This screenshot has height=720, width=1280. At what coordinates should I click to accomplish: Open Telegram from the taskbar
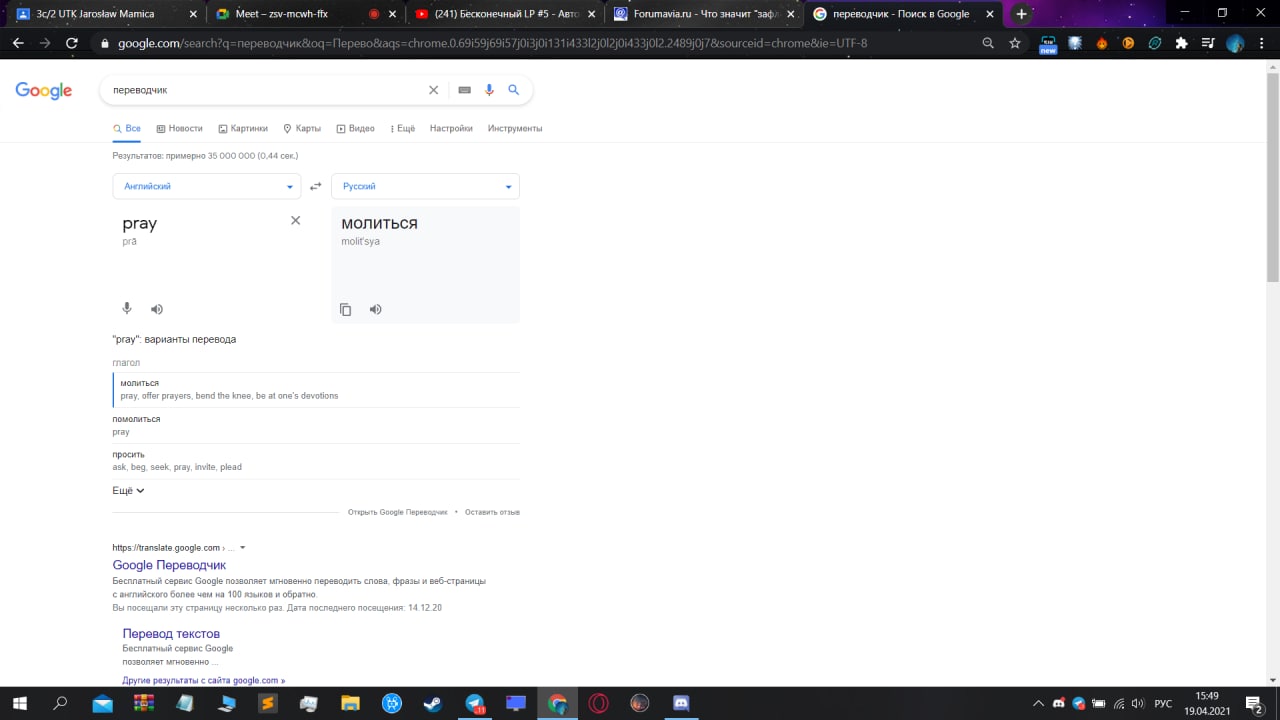click(x=474, y=703)
